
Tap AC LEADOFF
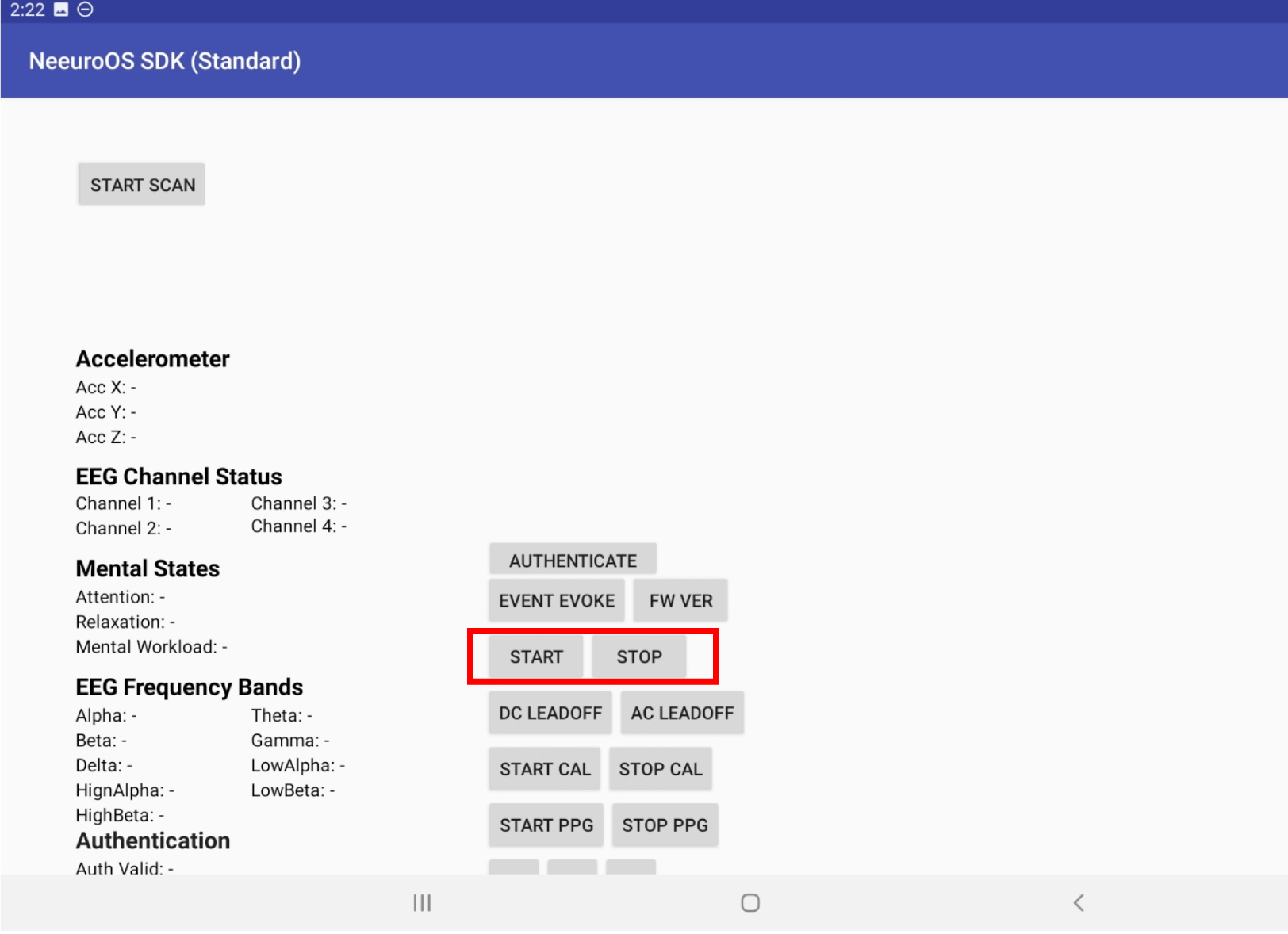click(x=681, y=712)
